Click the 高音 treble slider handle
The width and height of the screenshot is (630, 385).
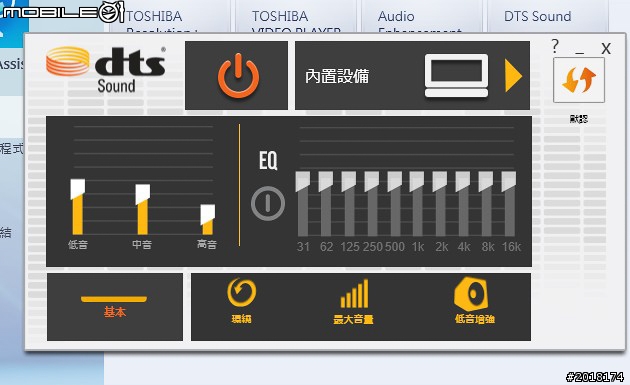208,215
